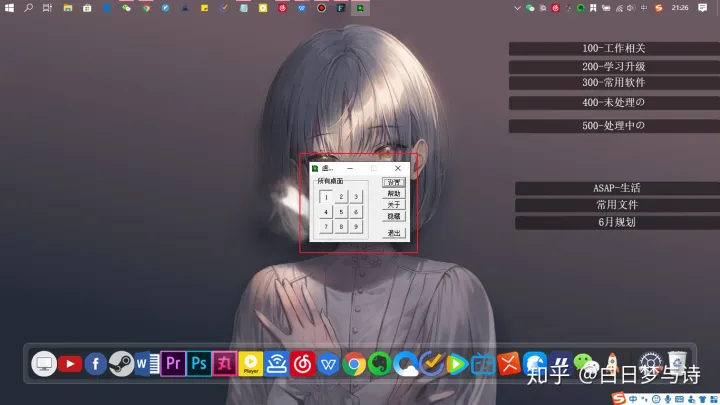This screenshot has height=405, width=720.
Task: Open WeChat from the dock
Action: (586, 364)
